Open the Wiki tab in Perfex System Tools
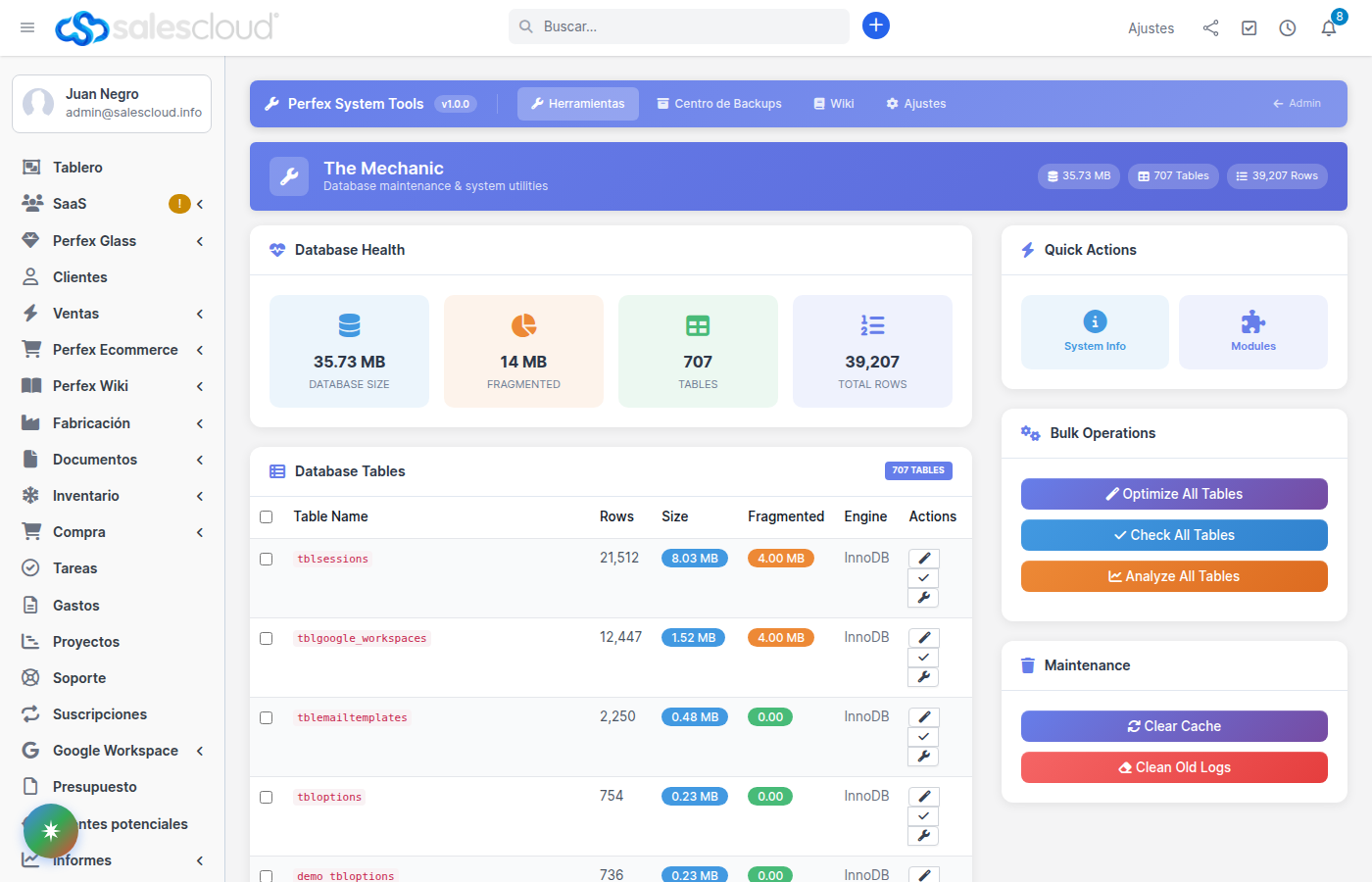1372x882 pixels. click(x=833, y=104)
